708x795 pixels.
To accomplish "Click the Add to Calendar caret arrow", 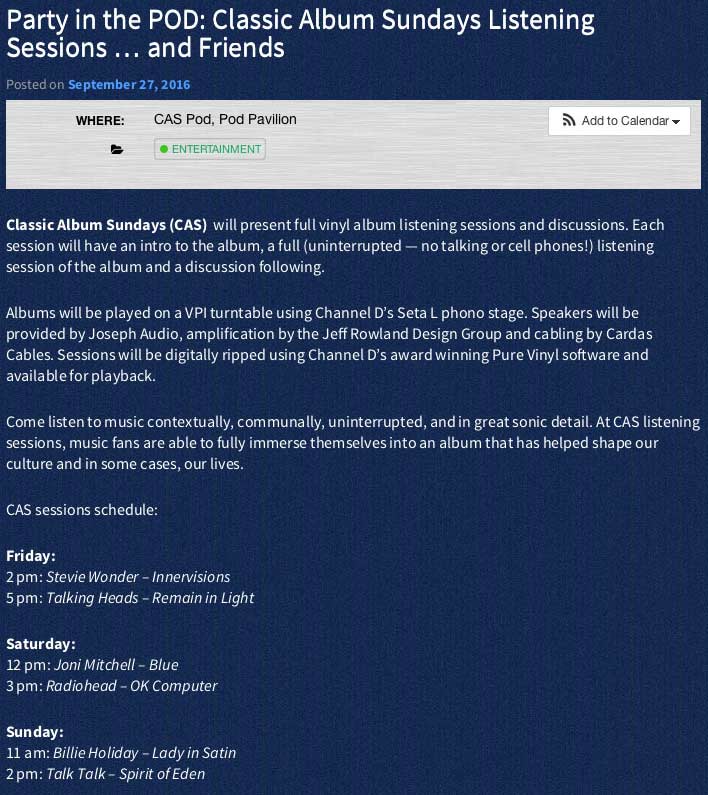I will click(x=676, y=122).
